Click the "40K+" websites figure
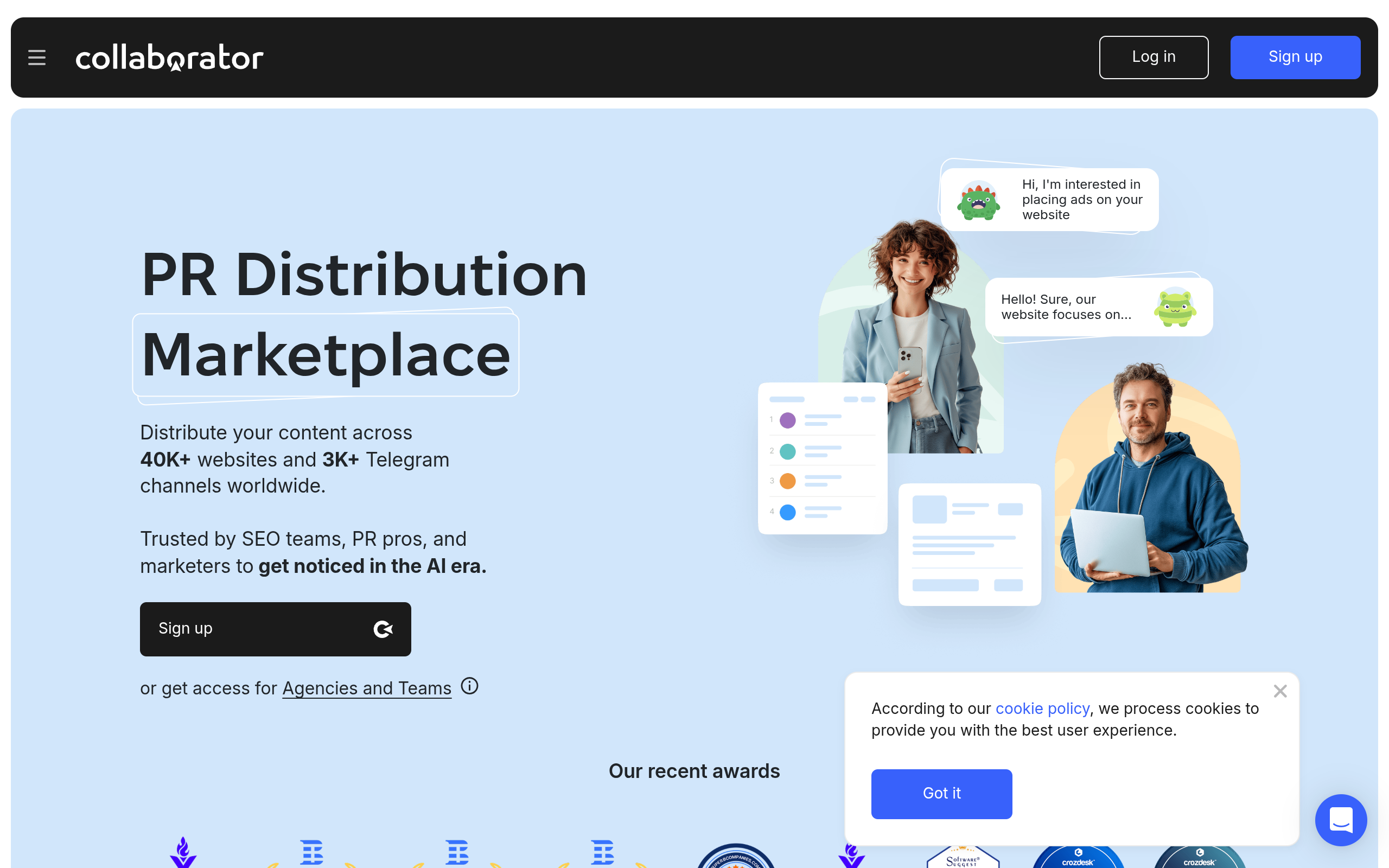The height and width of the screenshot is (868, 1389). [165, 459]
